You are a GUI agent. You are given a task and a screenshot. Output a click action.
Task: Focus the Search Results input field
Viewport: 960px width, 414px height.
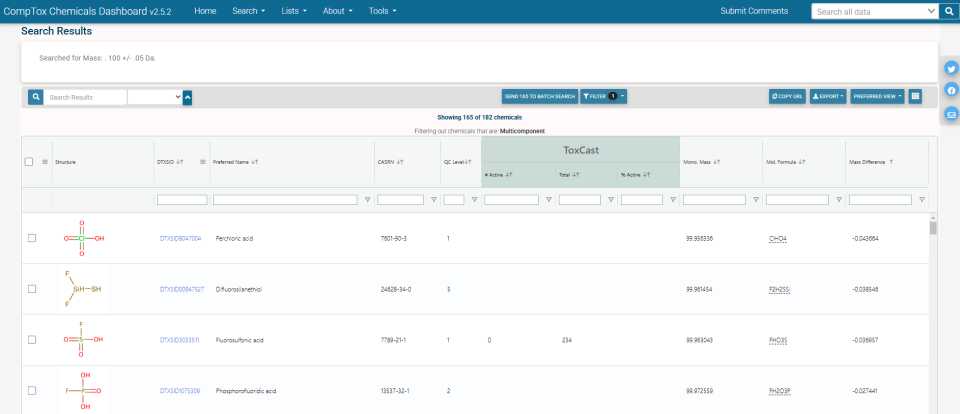85,97
